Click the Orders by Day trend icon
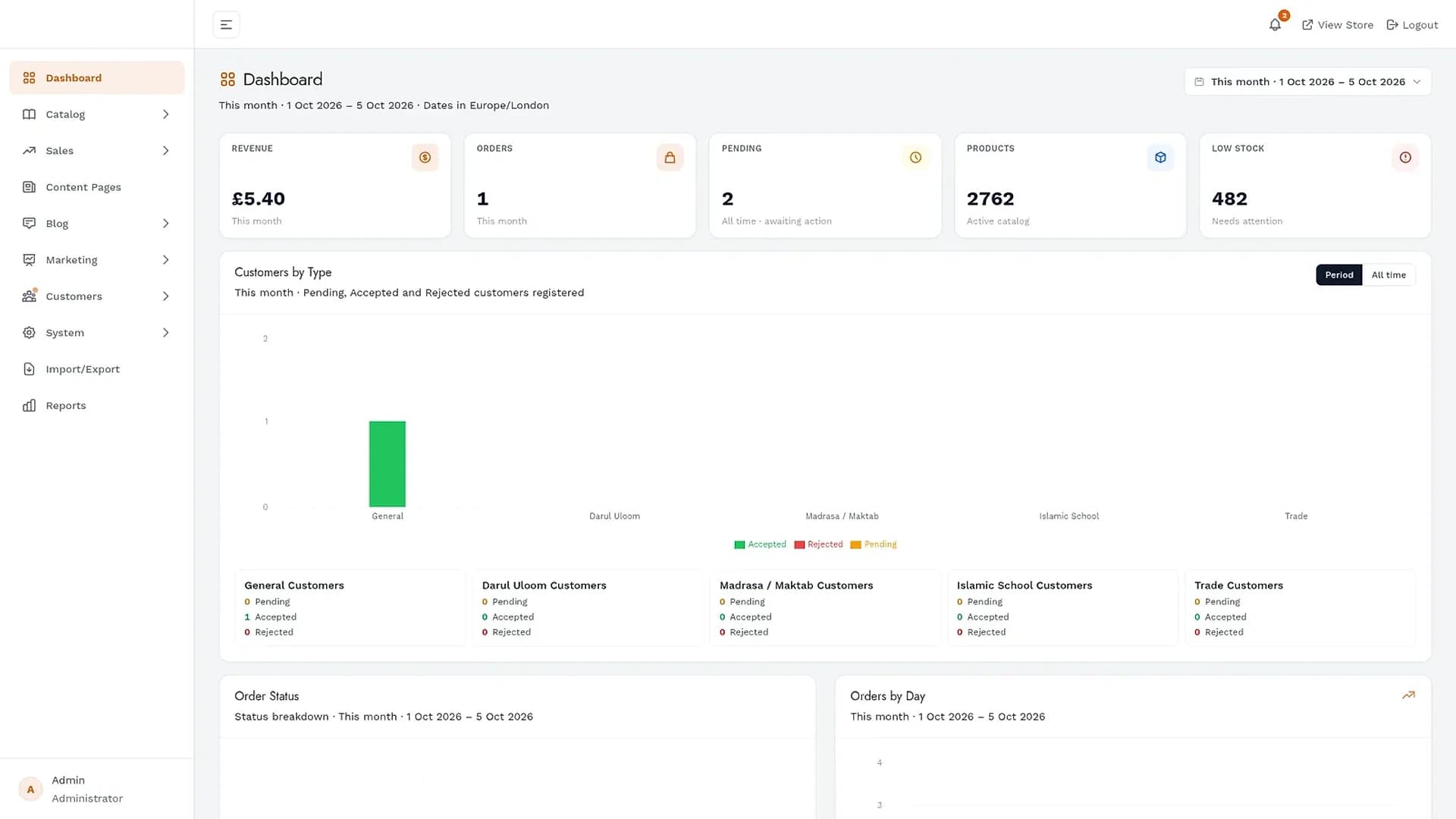 point(1408,695)
